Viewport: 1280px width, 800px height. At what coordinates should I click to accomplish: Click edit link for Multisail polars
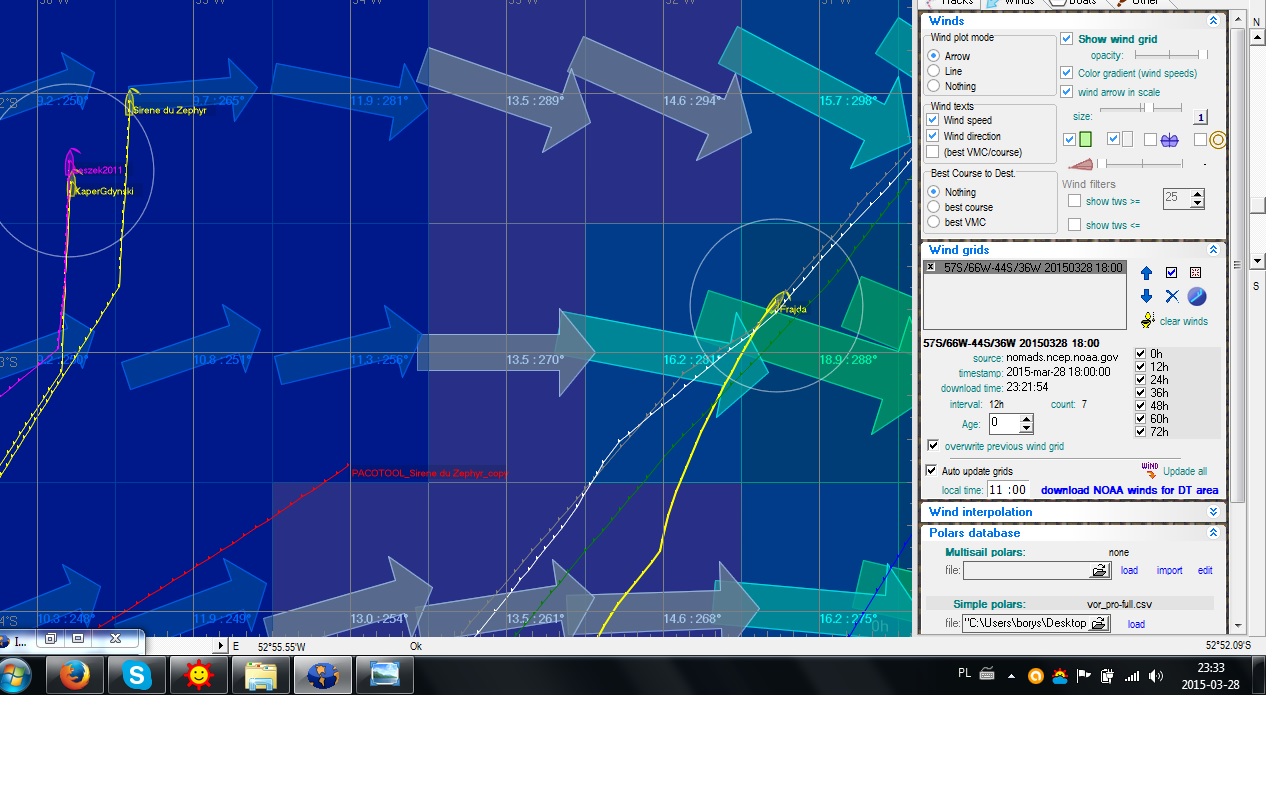tap(1205, 570)
